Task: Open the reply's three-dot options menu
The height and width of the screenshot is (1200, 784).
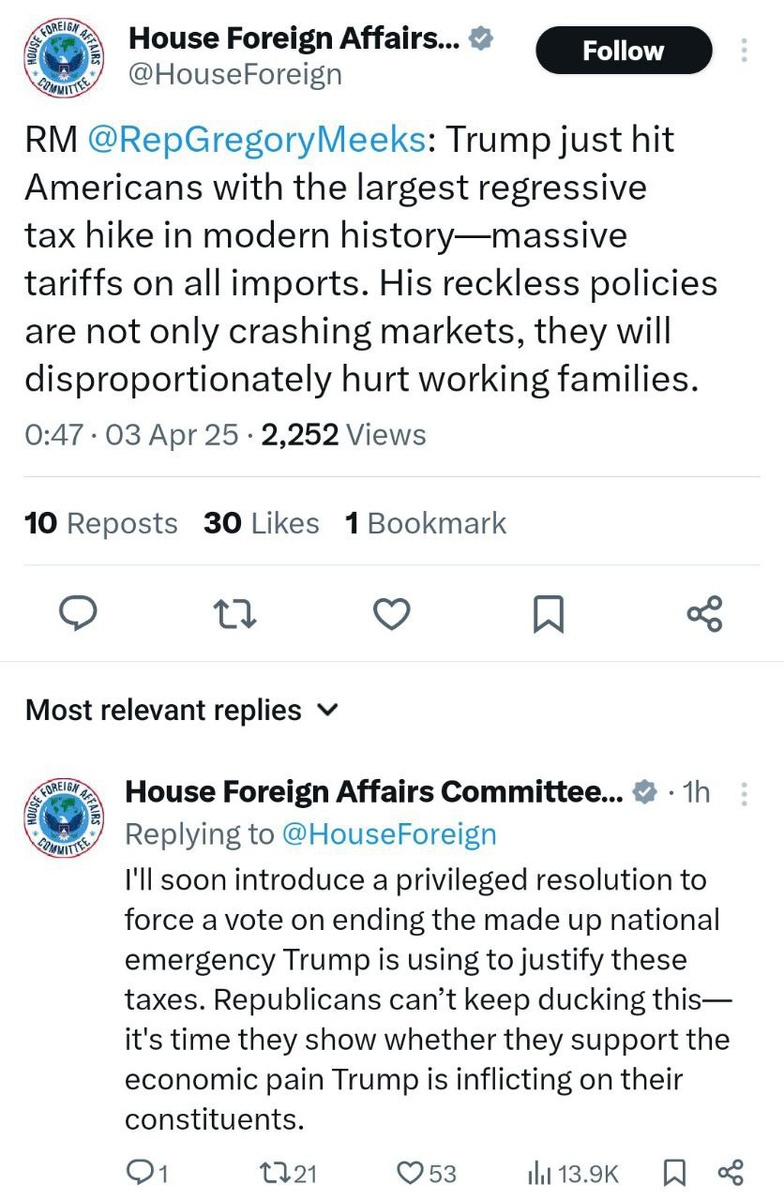Action: (x=744, y=794)
